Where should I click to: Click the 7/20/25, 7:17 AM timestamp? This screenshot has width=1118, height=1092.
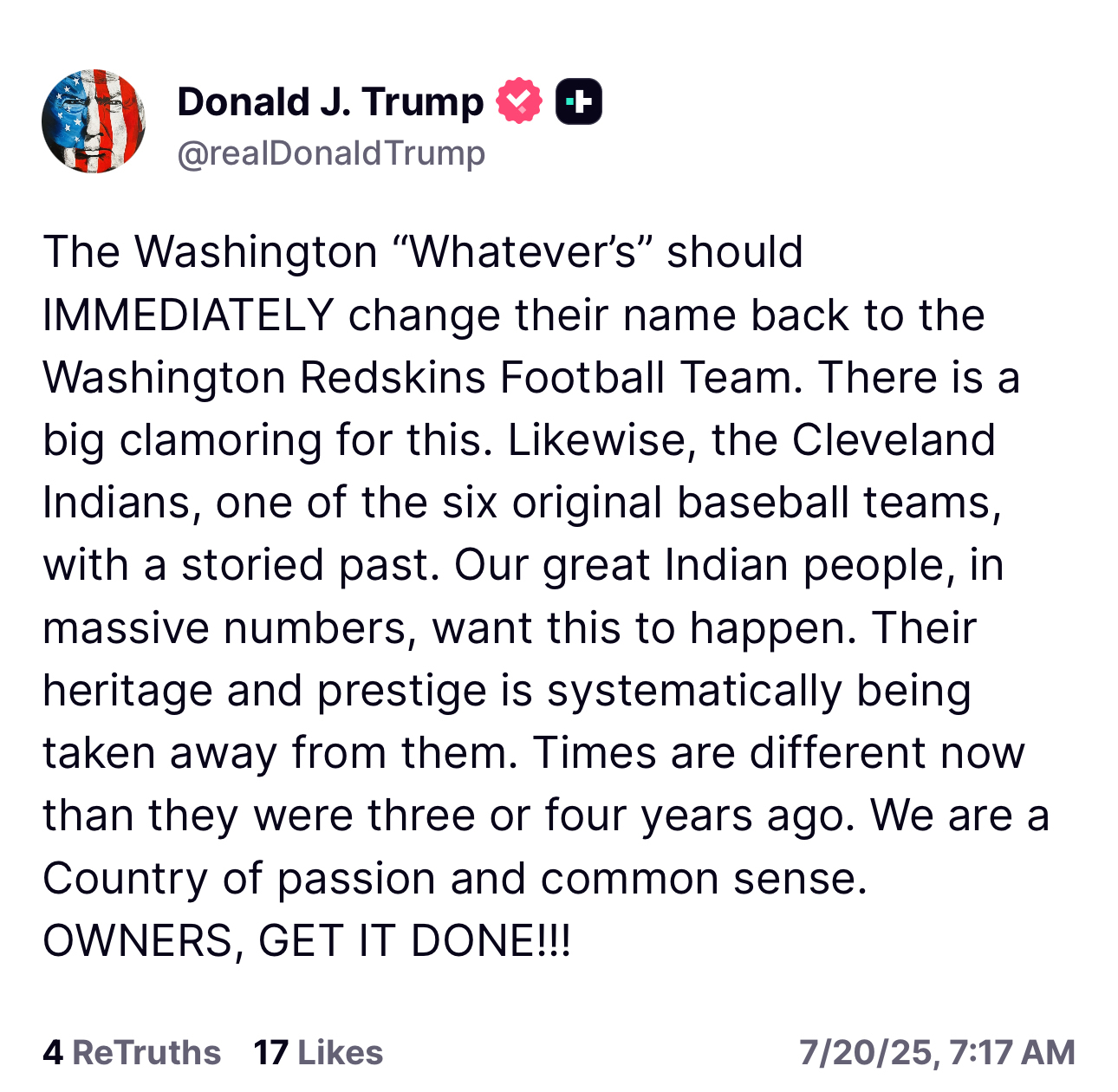[x=937, y=1052]
